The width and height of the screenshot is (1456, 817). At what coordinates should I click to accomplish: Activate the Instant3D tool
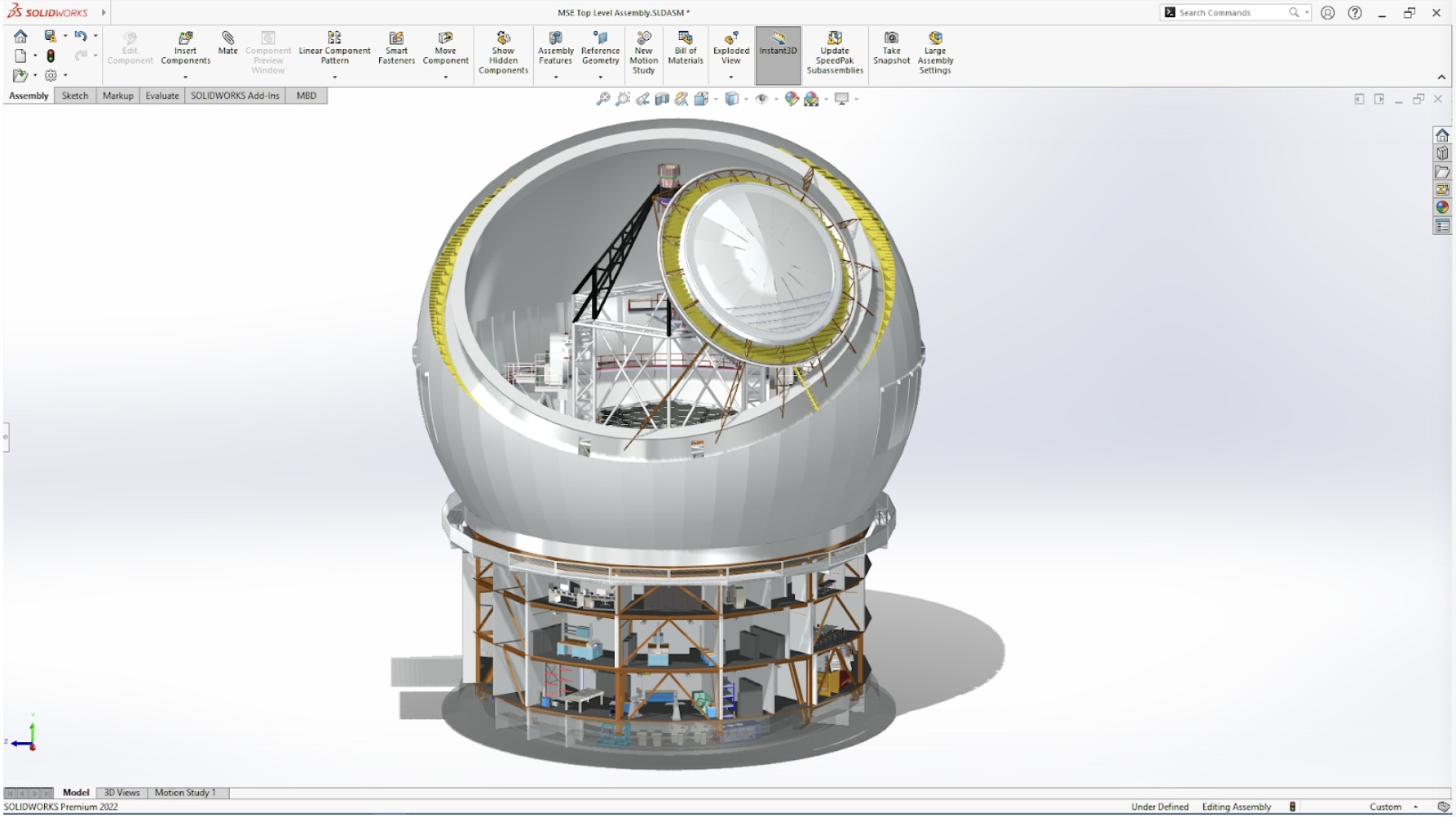pyautogui.click(x=777, y=49)
